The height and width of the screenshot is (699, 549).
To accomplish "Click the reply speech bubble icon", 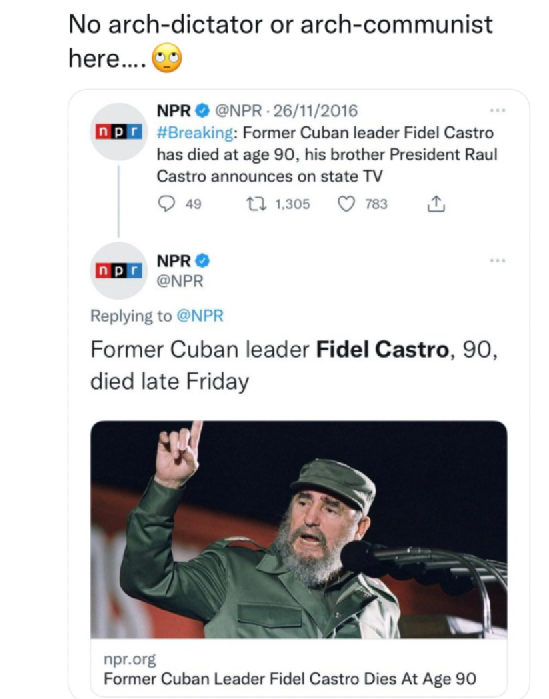I will (166, 204).
